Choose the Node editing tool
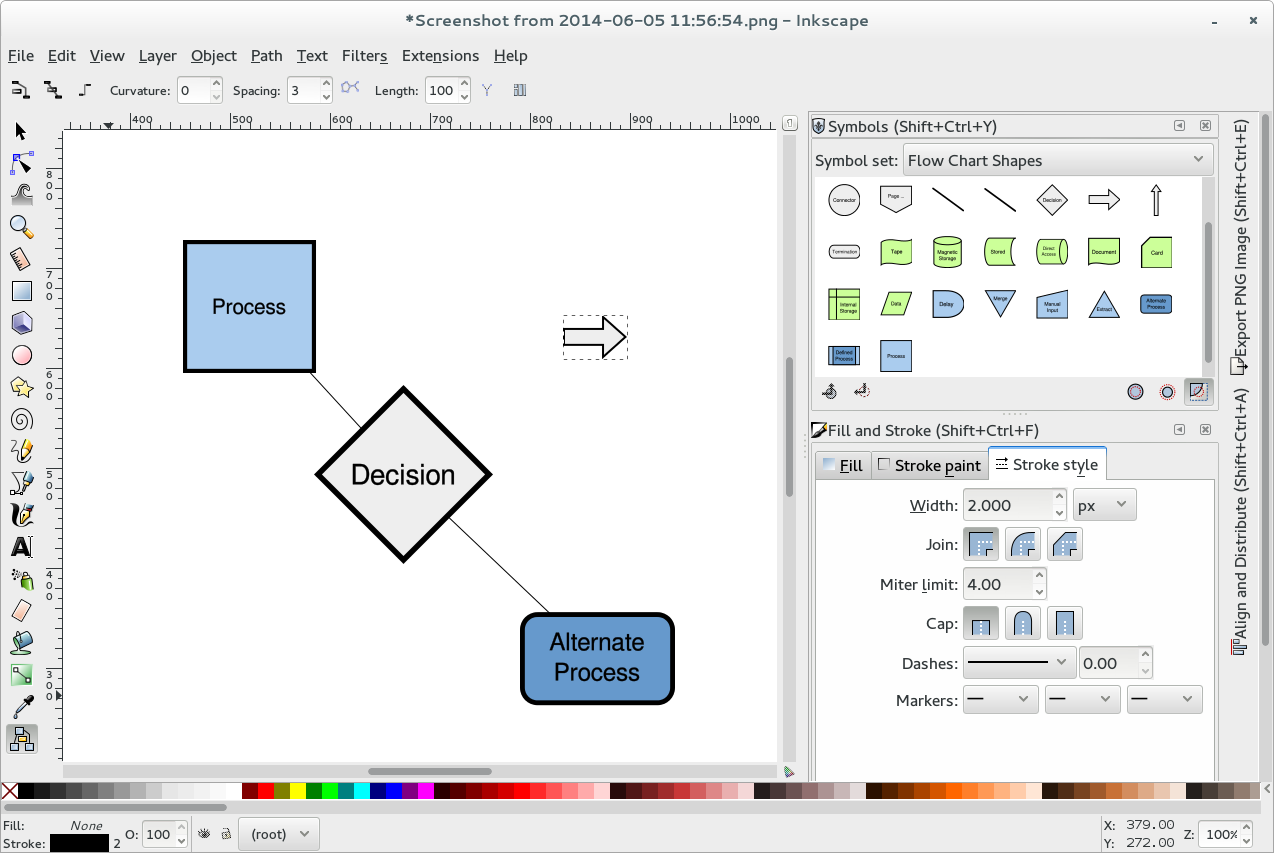 click(x=21, y=163)
